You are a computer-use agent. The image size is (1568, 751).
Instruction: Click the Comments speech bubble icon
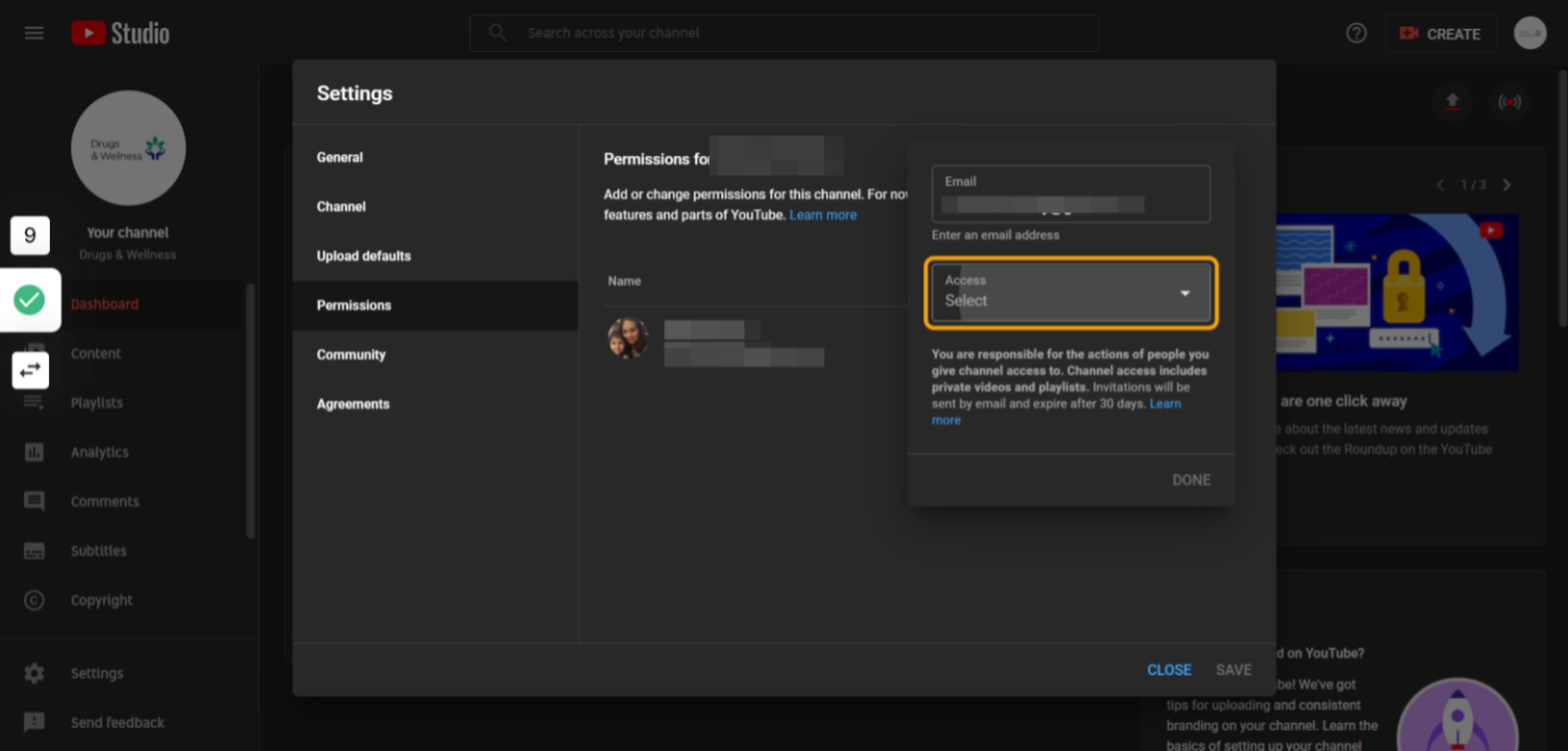tap(34, 501)
